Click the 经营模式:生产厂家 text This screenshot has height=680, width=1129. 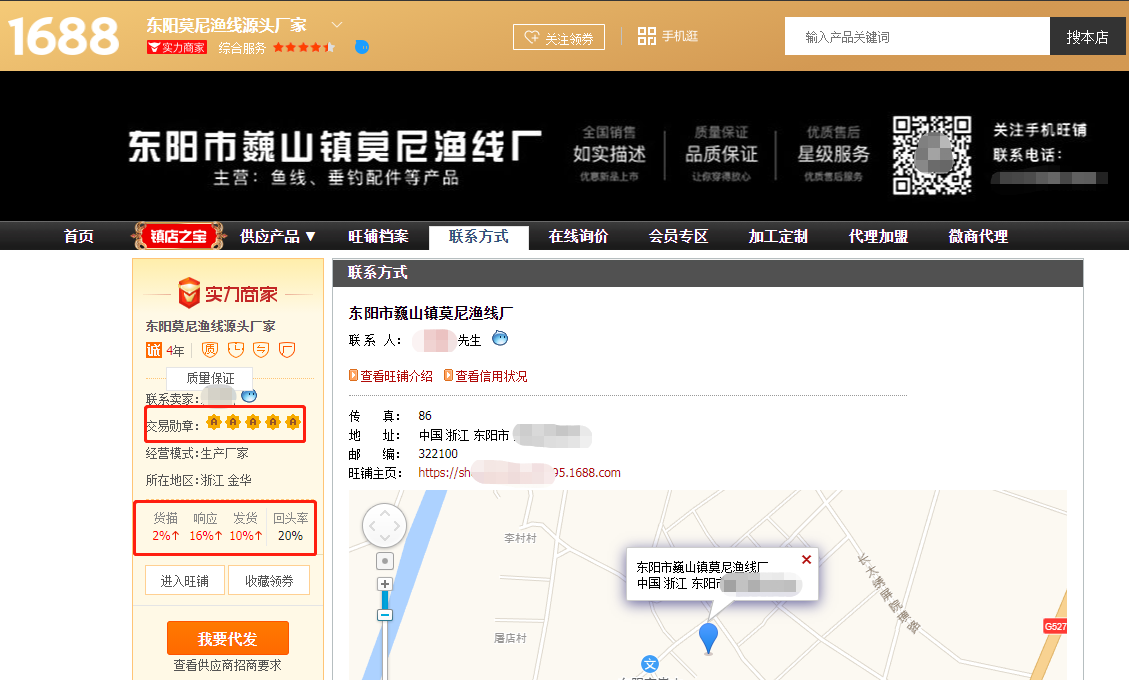click(x=197, y=453)
